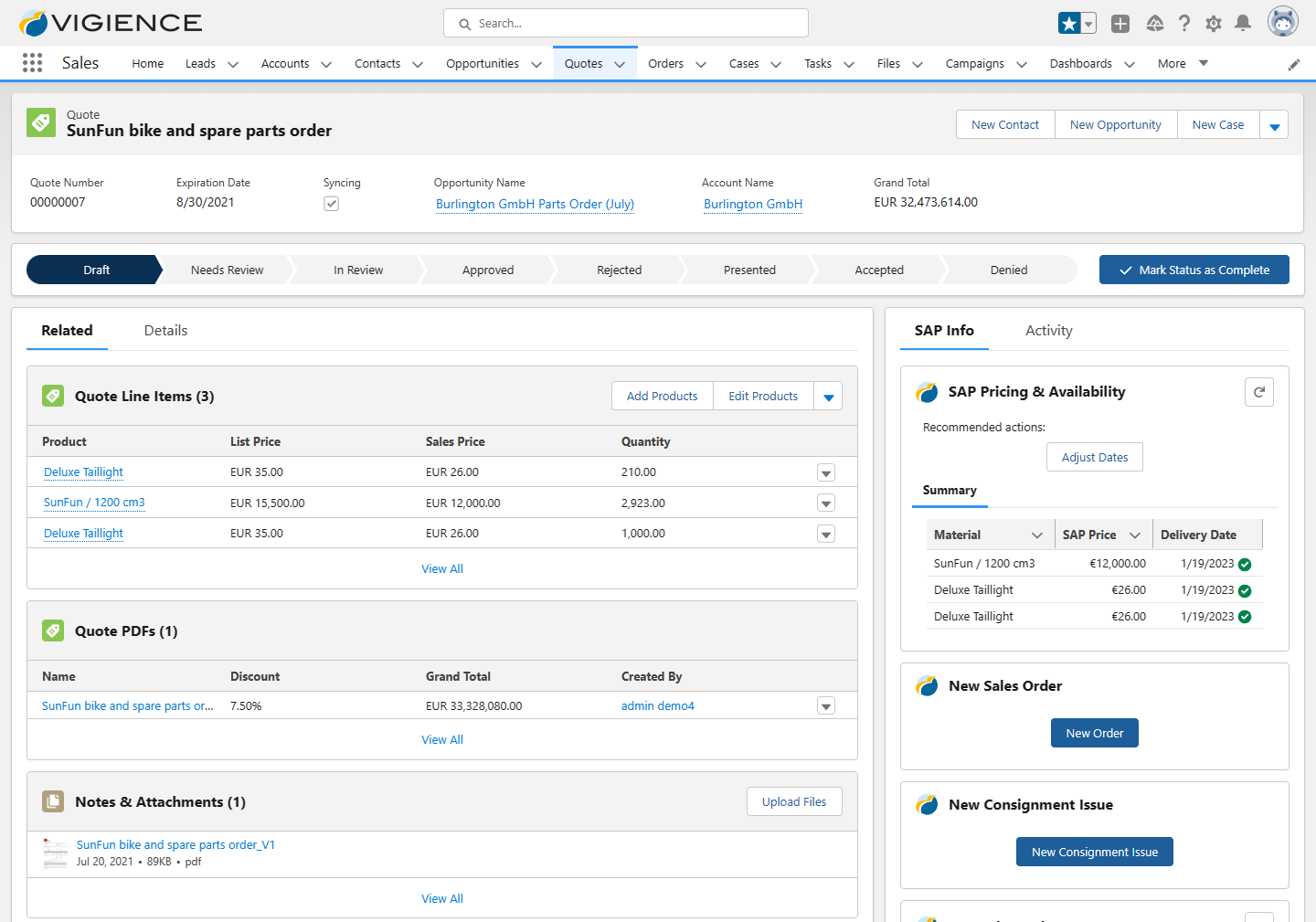Click the Add Products button
Screen dimensions: 1316x922
[x=662, y=397]
